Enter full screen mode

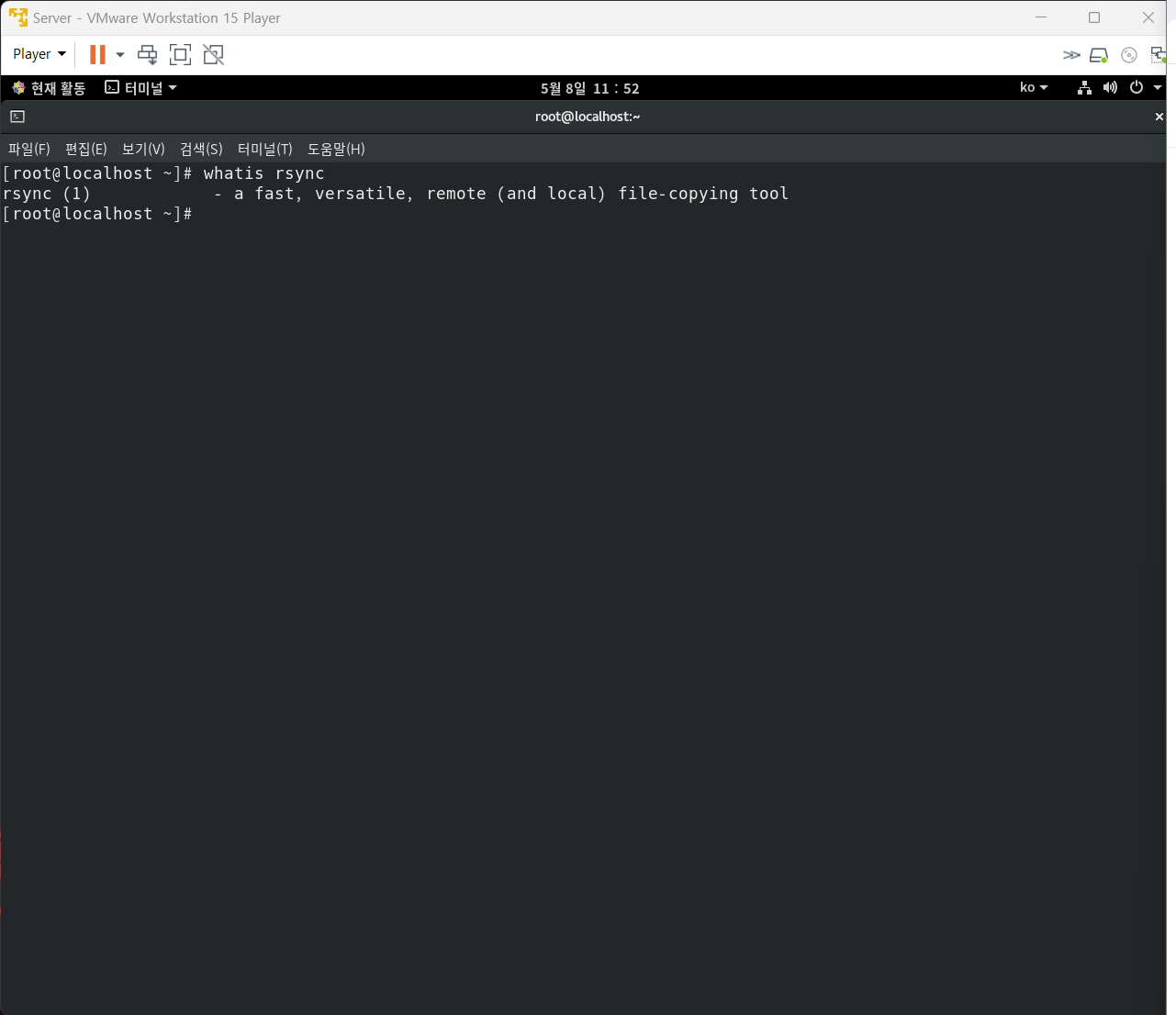click(x=180, y=54)
